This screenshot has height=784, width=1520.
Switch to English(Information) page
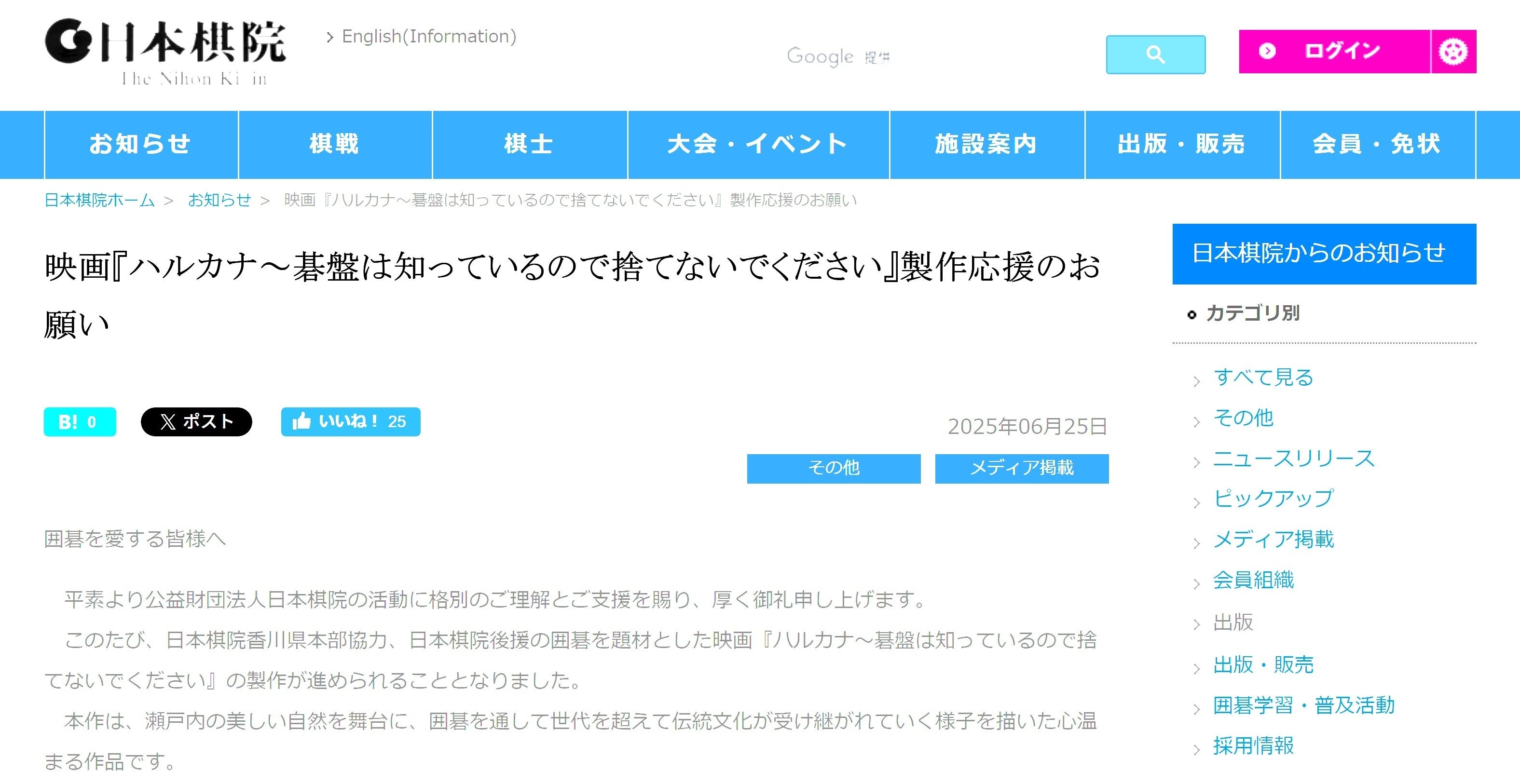tap(428, 37)
